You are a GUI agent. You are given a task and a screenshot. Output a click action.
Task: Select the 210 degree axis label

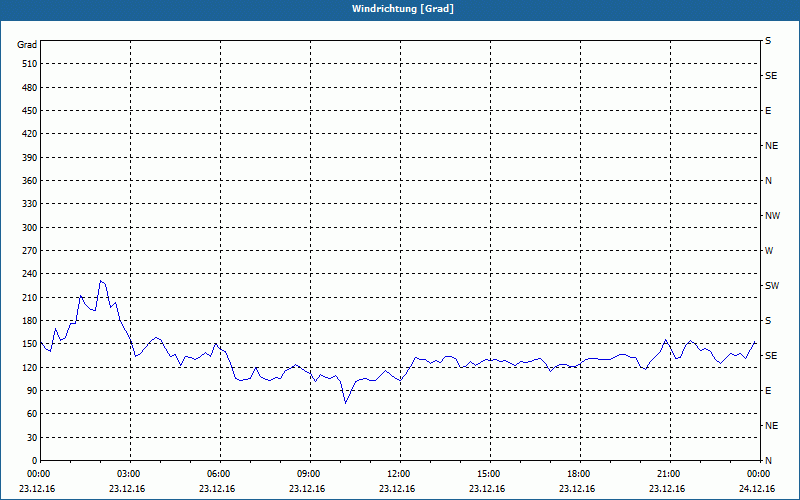[x=30, y=297]
